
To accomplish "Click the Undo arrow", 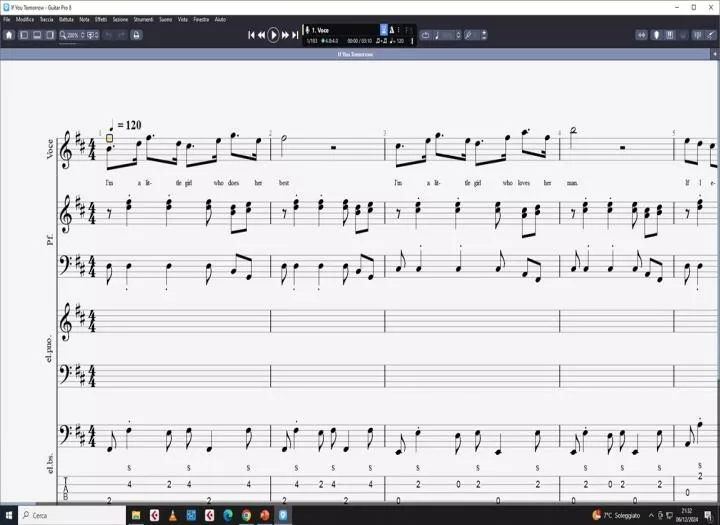I will [x=109, y=35].
